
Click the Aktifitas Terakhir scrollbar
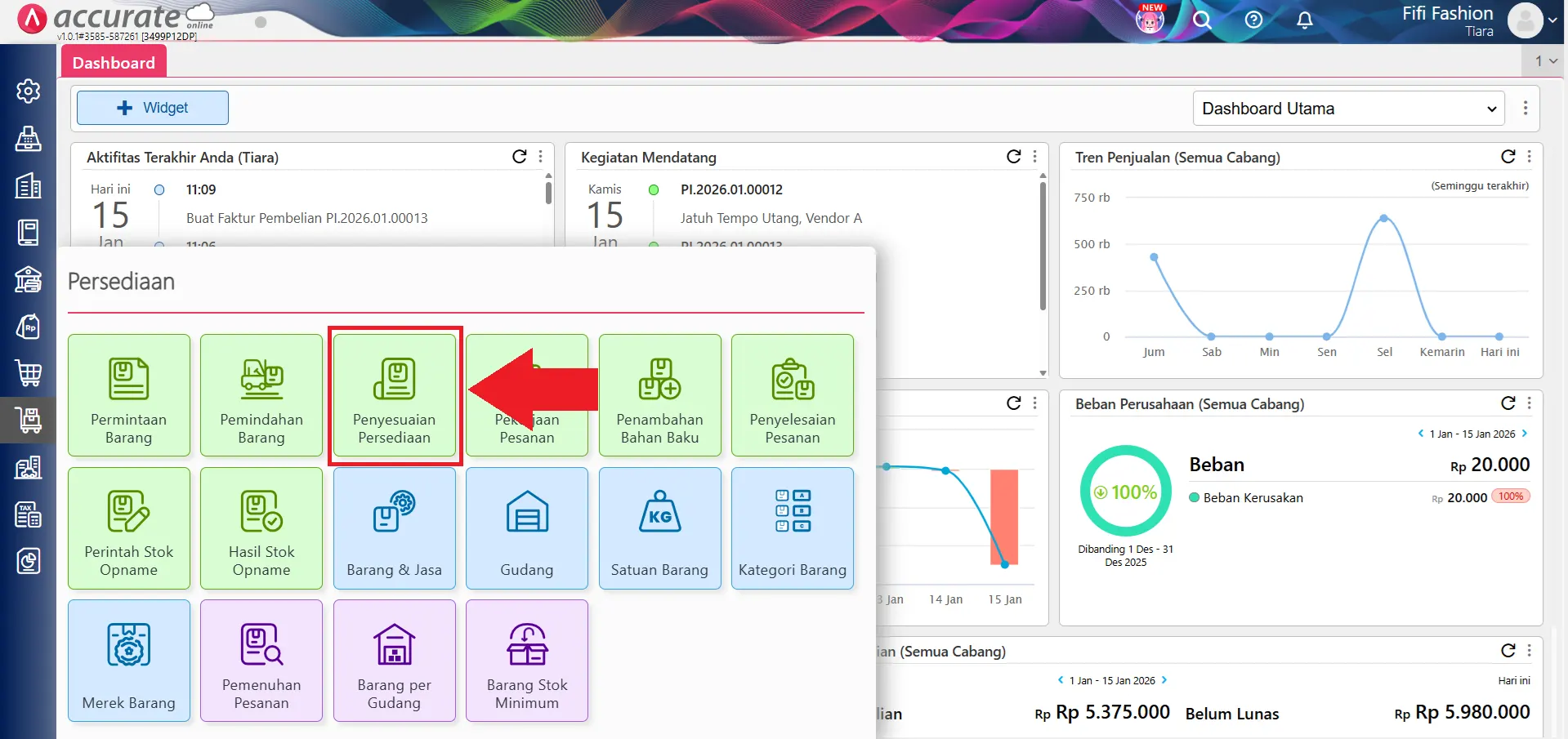point(548,194)
